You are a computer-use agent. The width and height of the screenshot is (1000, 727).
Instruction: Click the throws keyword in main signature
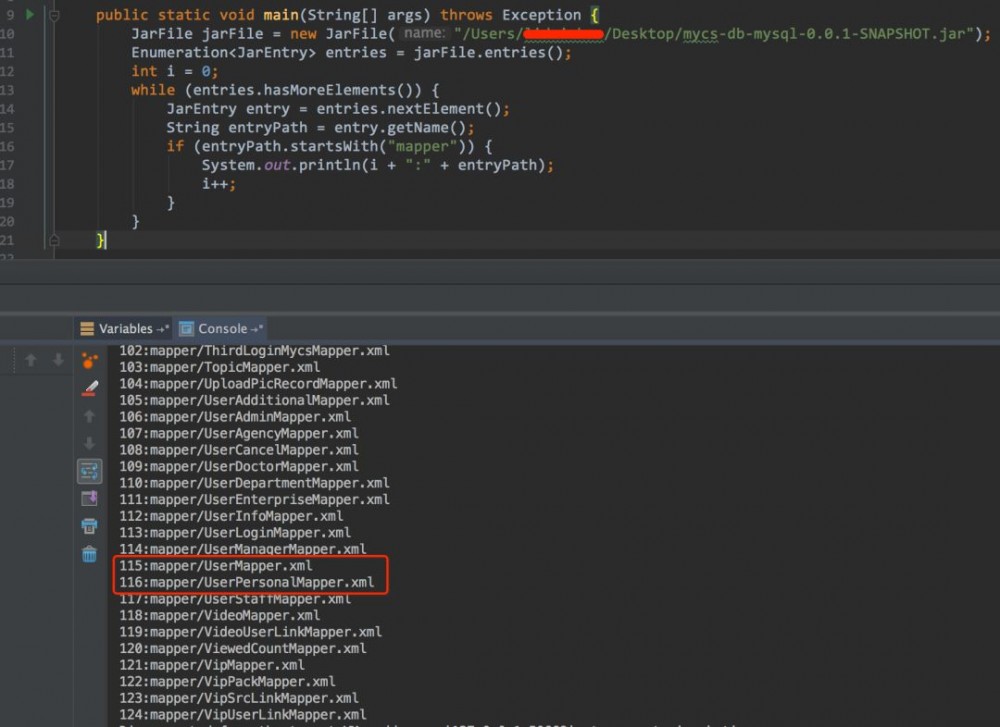[x=466, y=15]
